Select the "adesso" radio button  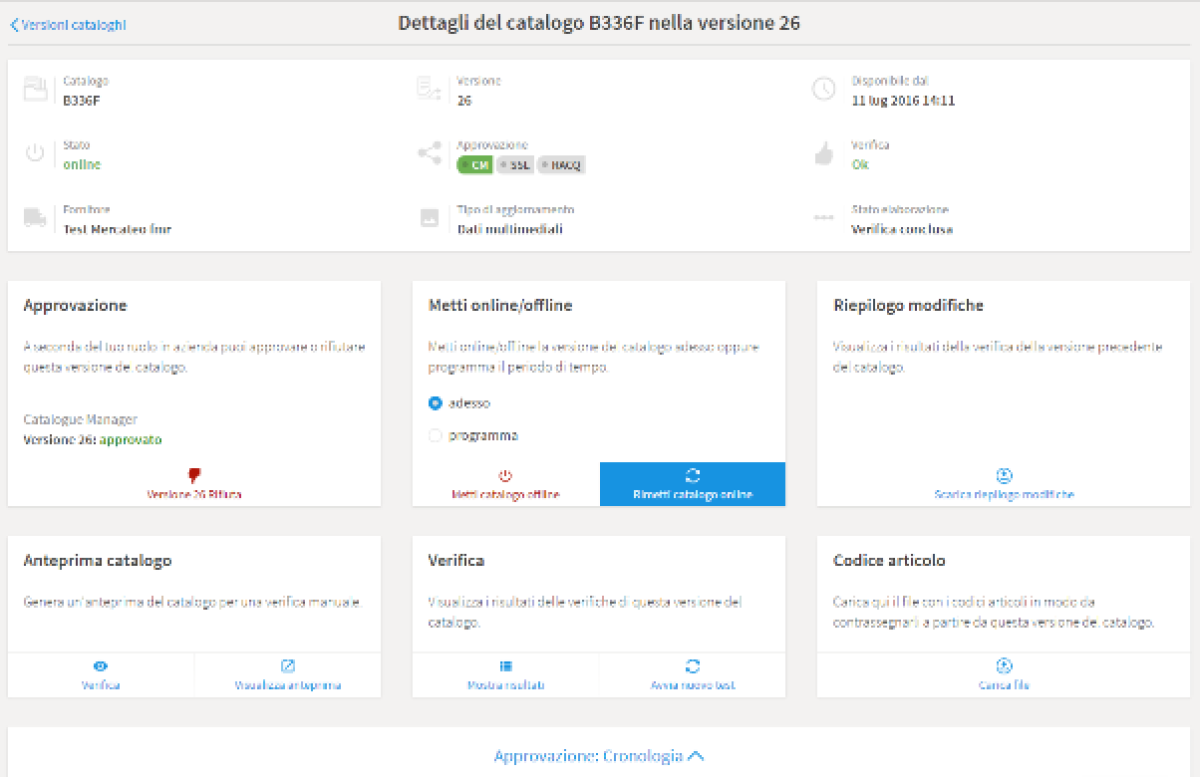pyautogui.click(x=435, y=403)
